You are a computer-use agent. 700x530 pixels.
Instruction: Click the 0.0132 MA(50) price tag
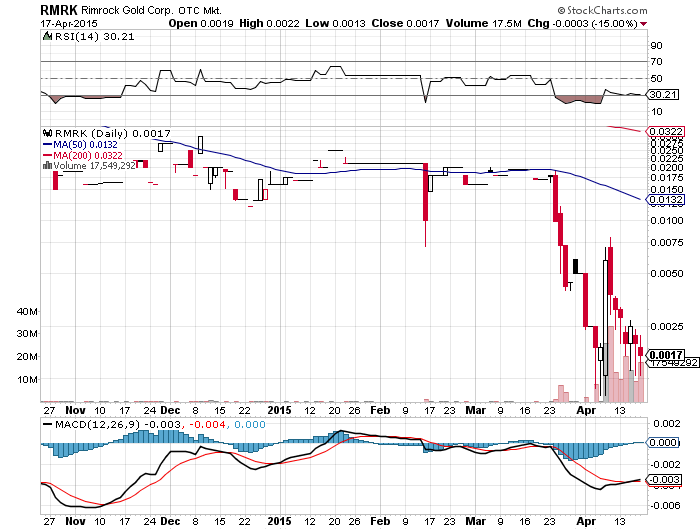coord(665,200)
